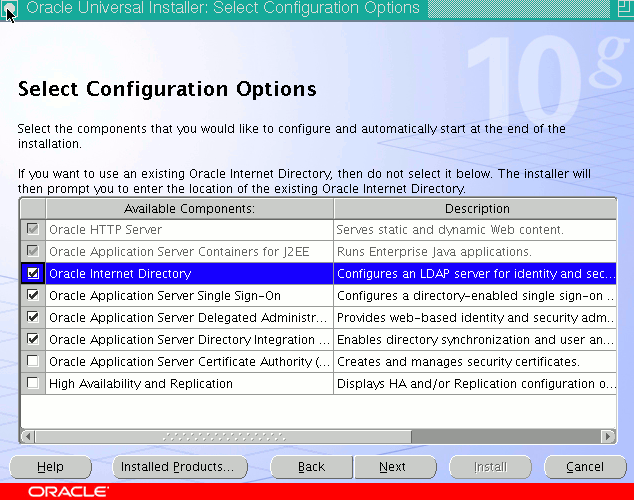This screenshot has height=500, width=634.
Task: Click 'Provides web-based identity and security' description
Action: pyautogui.click(x=476, y=317)
